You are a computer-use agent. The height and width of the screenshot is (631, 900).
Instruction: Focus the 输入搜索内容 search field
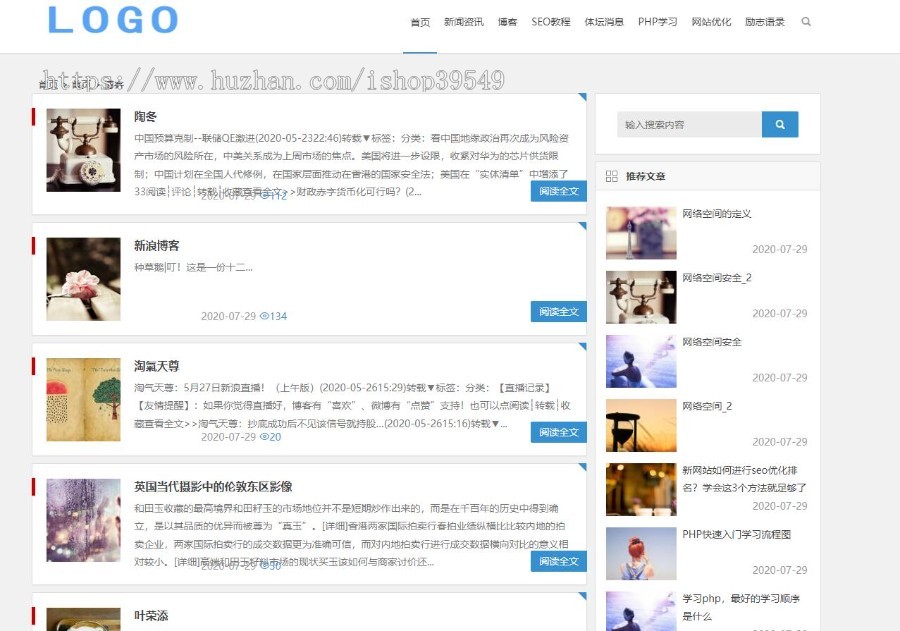pos(689,124)
